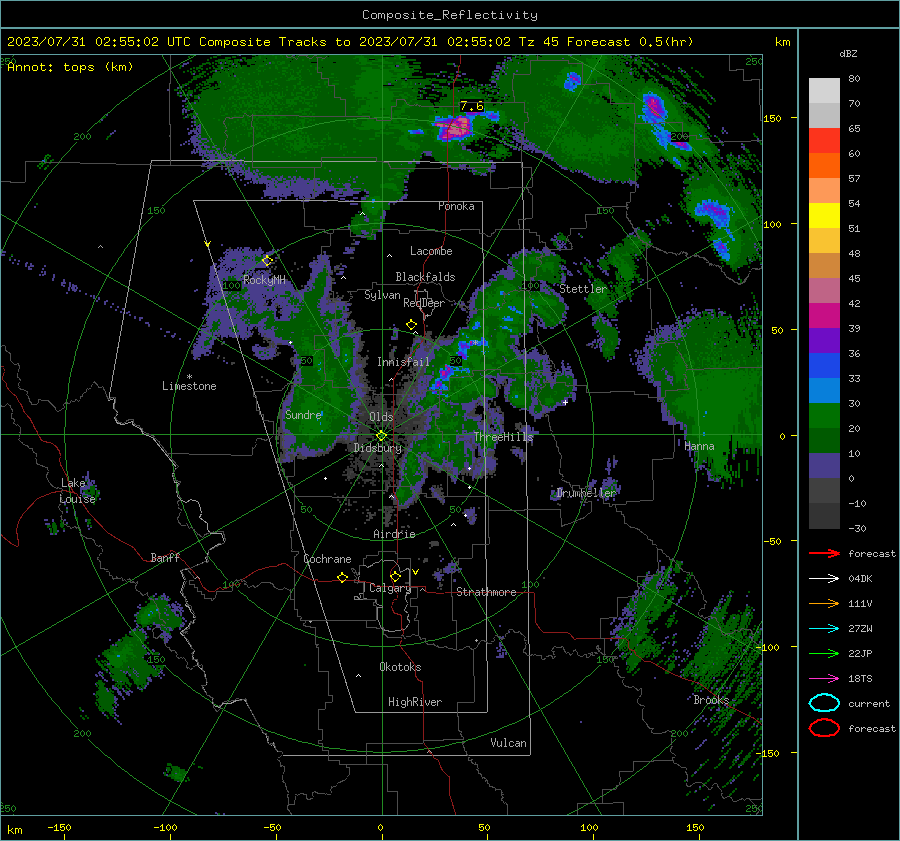Click the Limestone label
Image resolution: width=900 pixels, height=841 pixels.
(189, 386)
